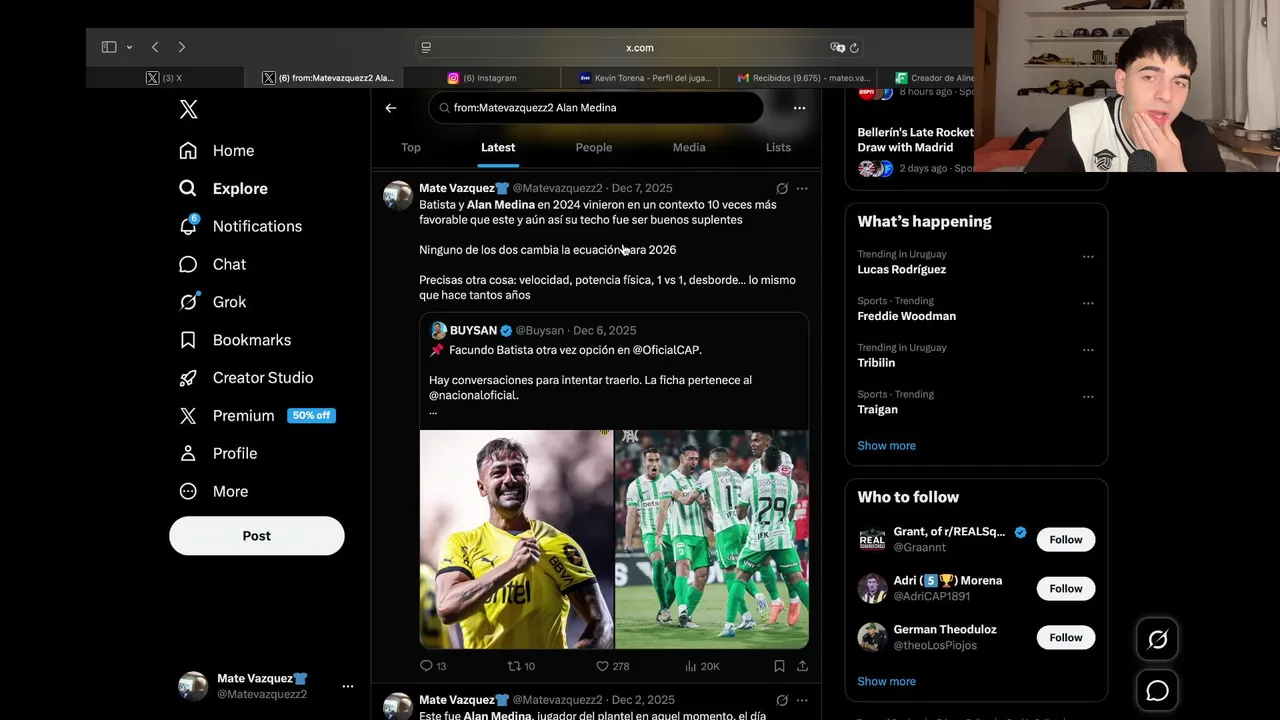Screen dimensions: 1280x720
Task: Open Traigan trending topic
Action: click(x=877, y=409)
